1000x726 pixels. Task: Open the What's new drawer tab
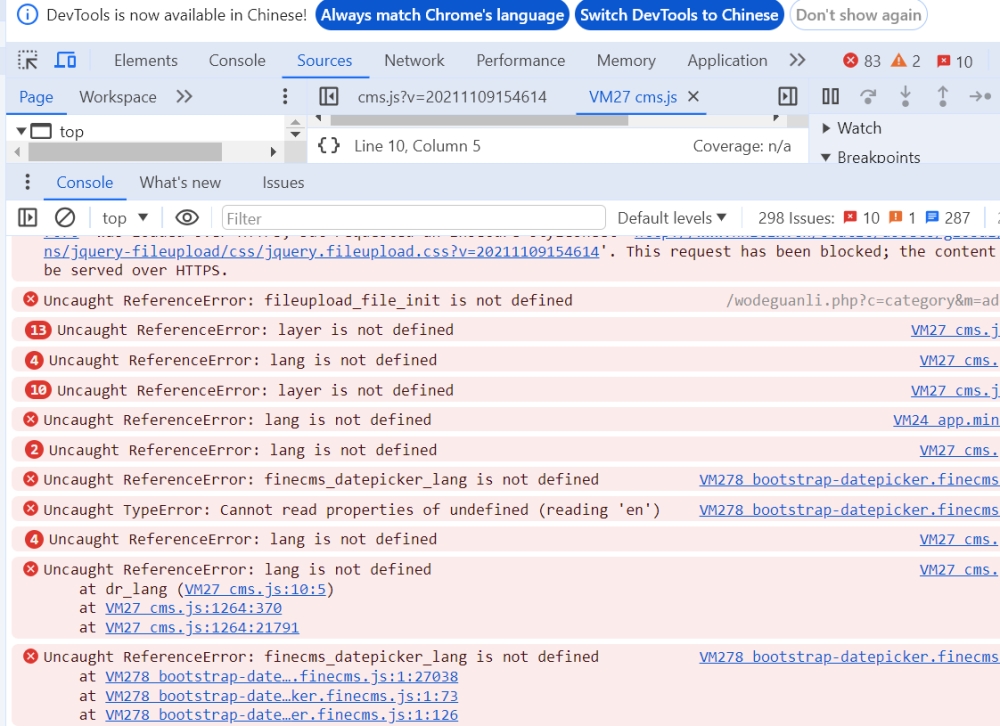click(x=180, y=183)
